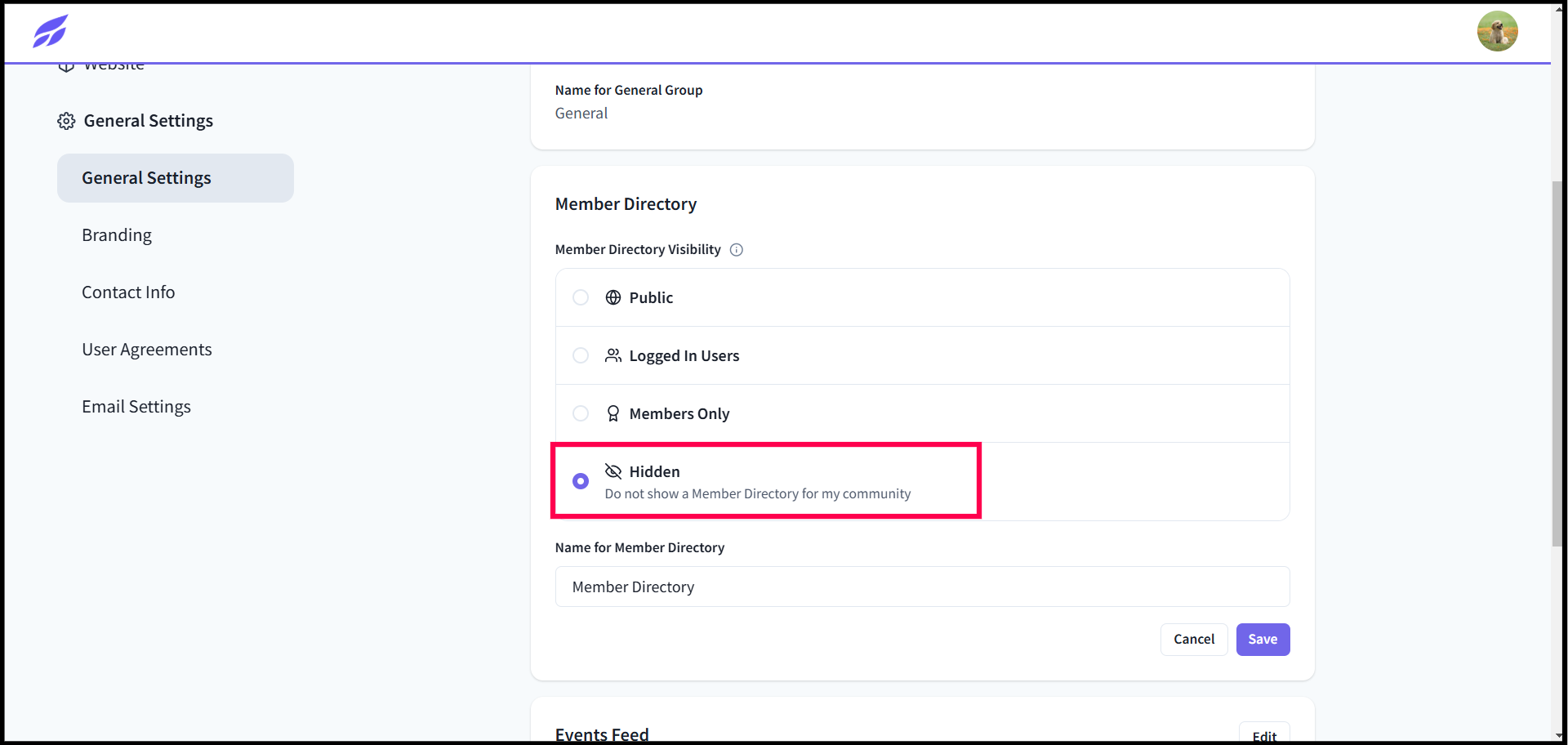Viewport: 1568px width, 745px height.
Task: Go to the Branding settings page
Action: click(x=117, y=235)
